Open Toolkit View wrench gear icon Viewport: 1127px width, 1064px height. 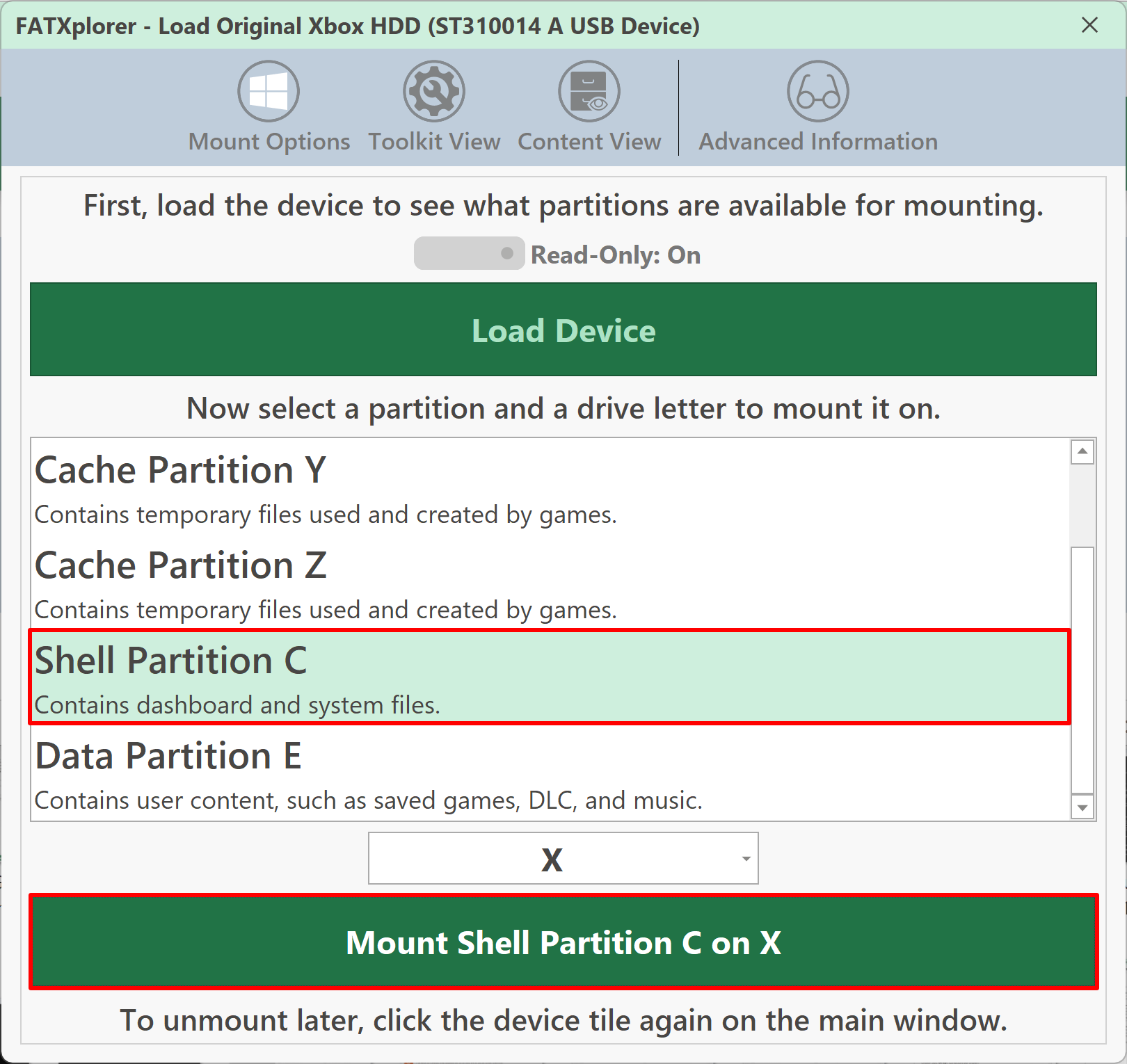tap(434, 91)
